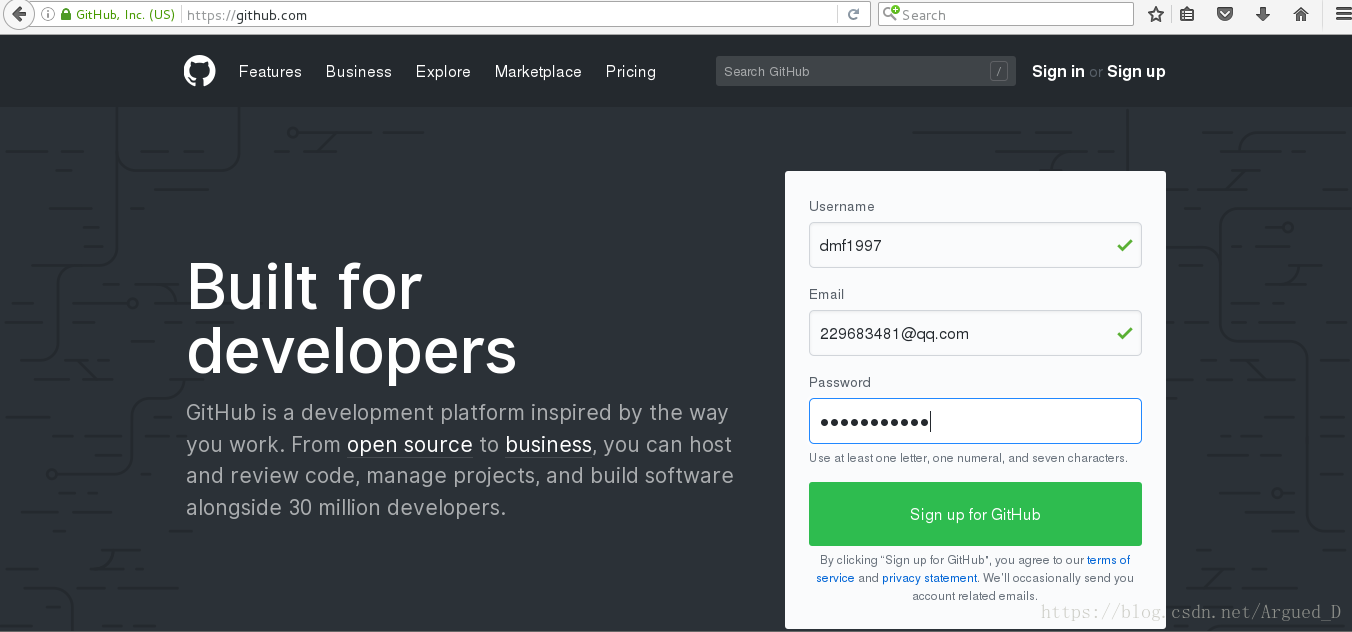This screenshot has width=1352, height=632.
Task: Click the Sign in link
Action: tap(1058, 71)
